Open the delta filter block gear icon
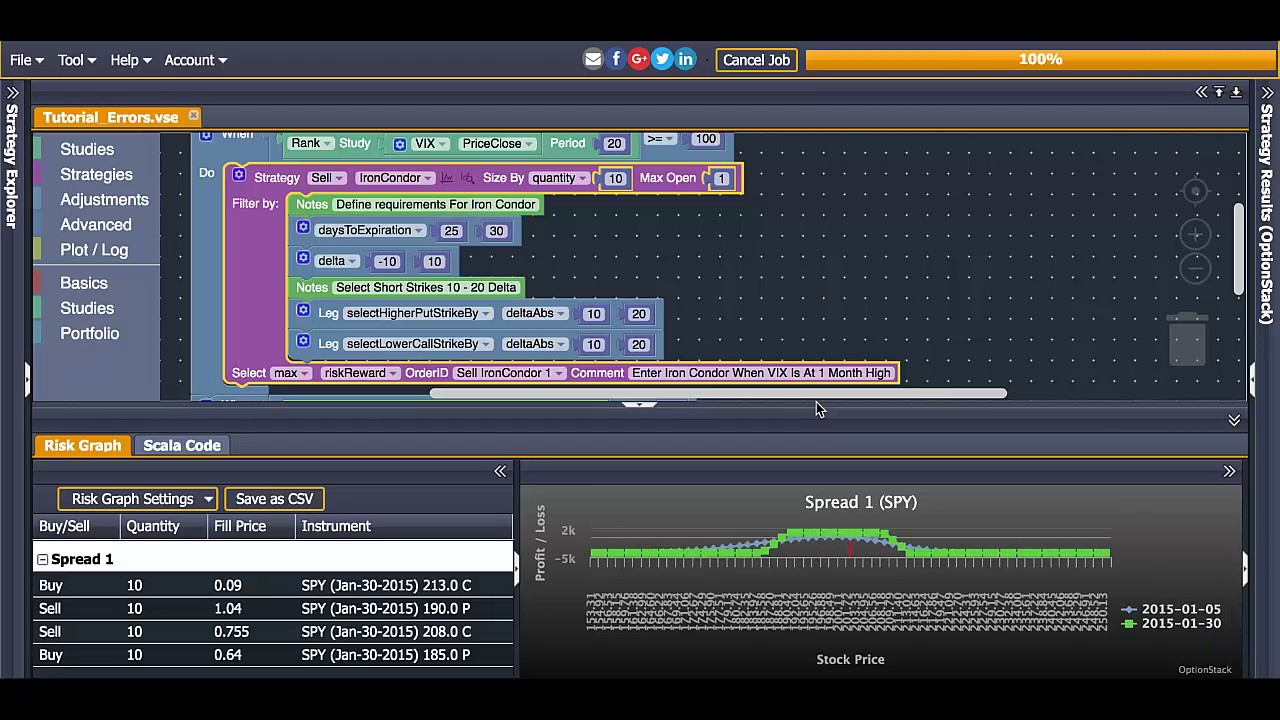 pos(303,258)
